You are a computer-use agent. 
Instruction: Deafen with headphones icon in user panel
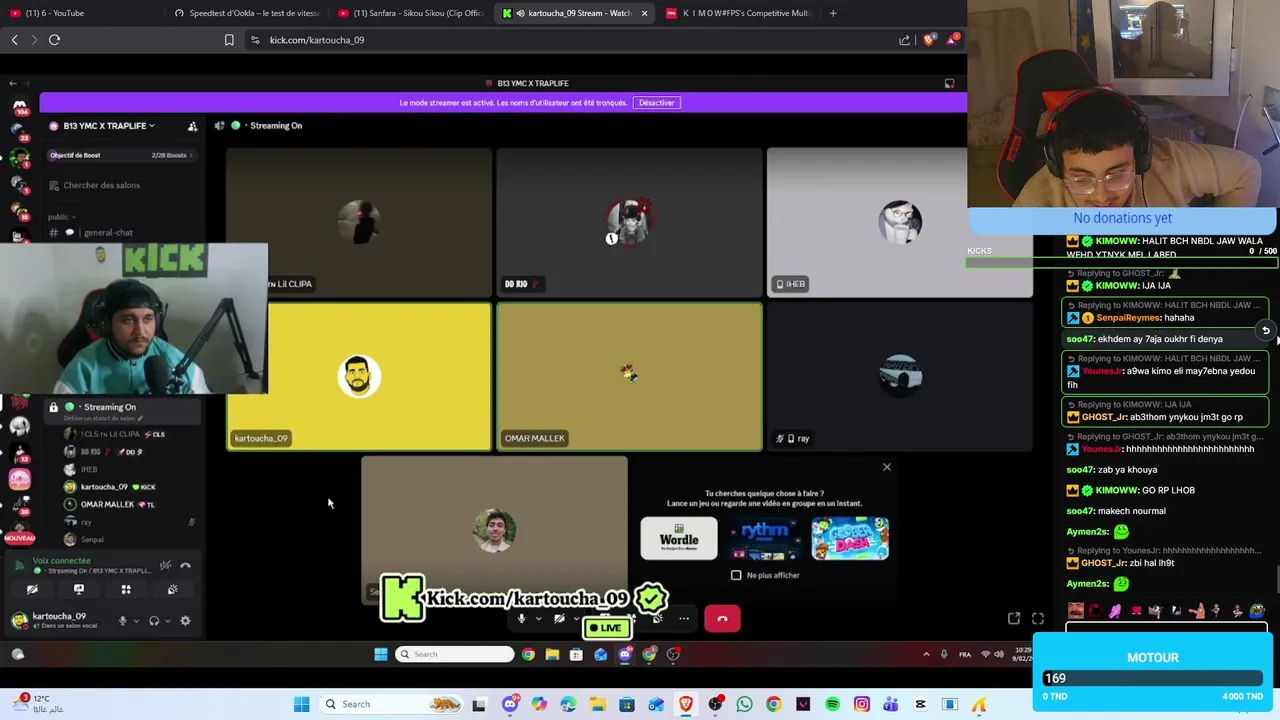coord(154,621)
